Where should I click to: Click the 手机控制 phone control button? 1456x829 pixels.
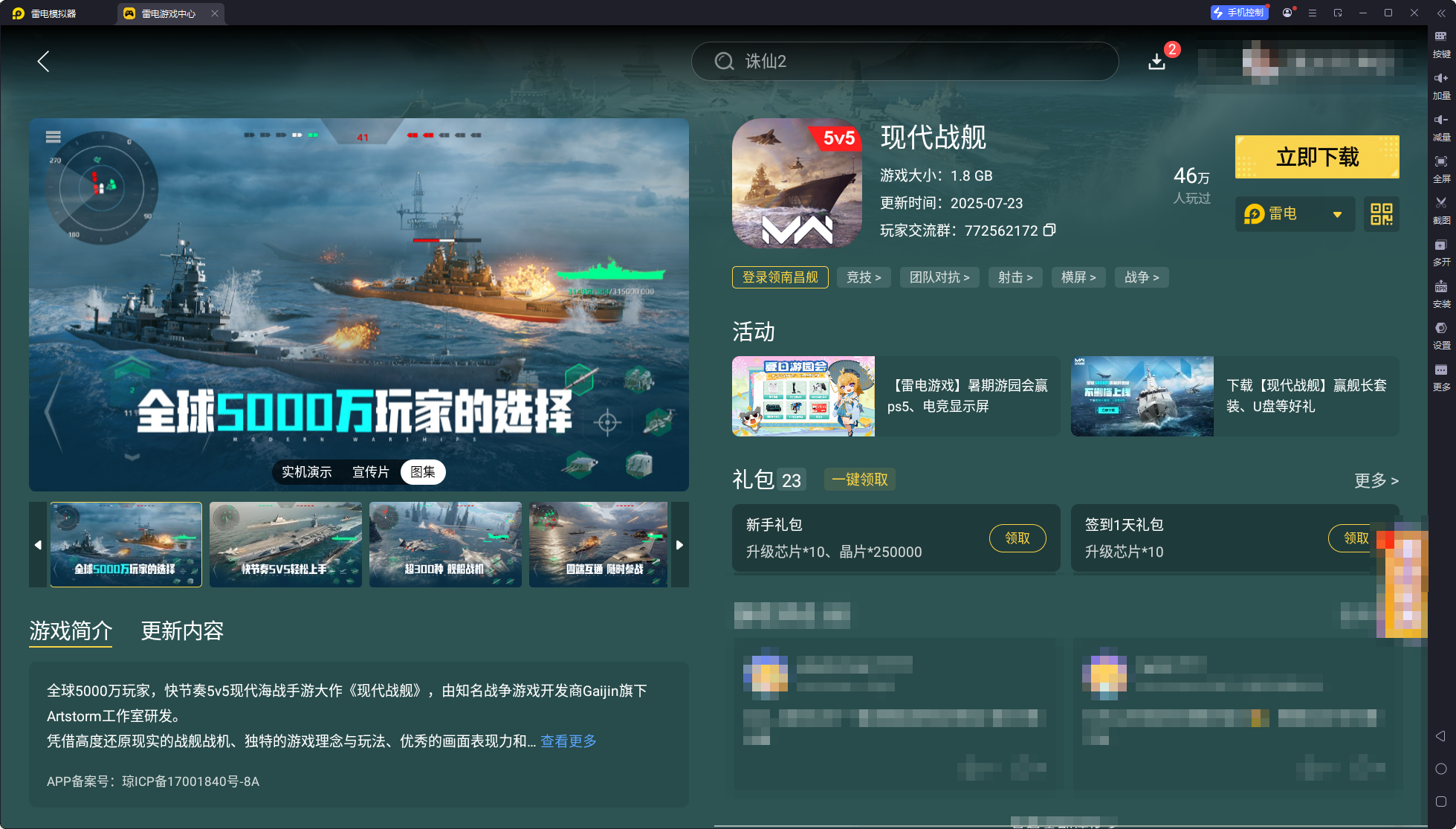[x=1239, y=13]
